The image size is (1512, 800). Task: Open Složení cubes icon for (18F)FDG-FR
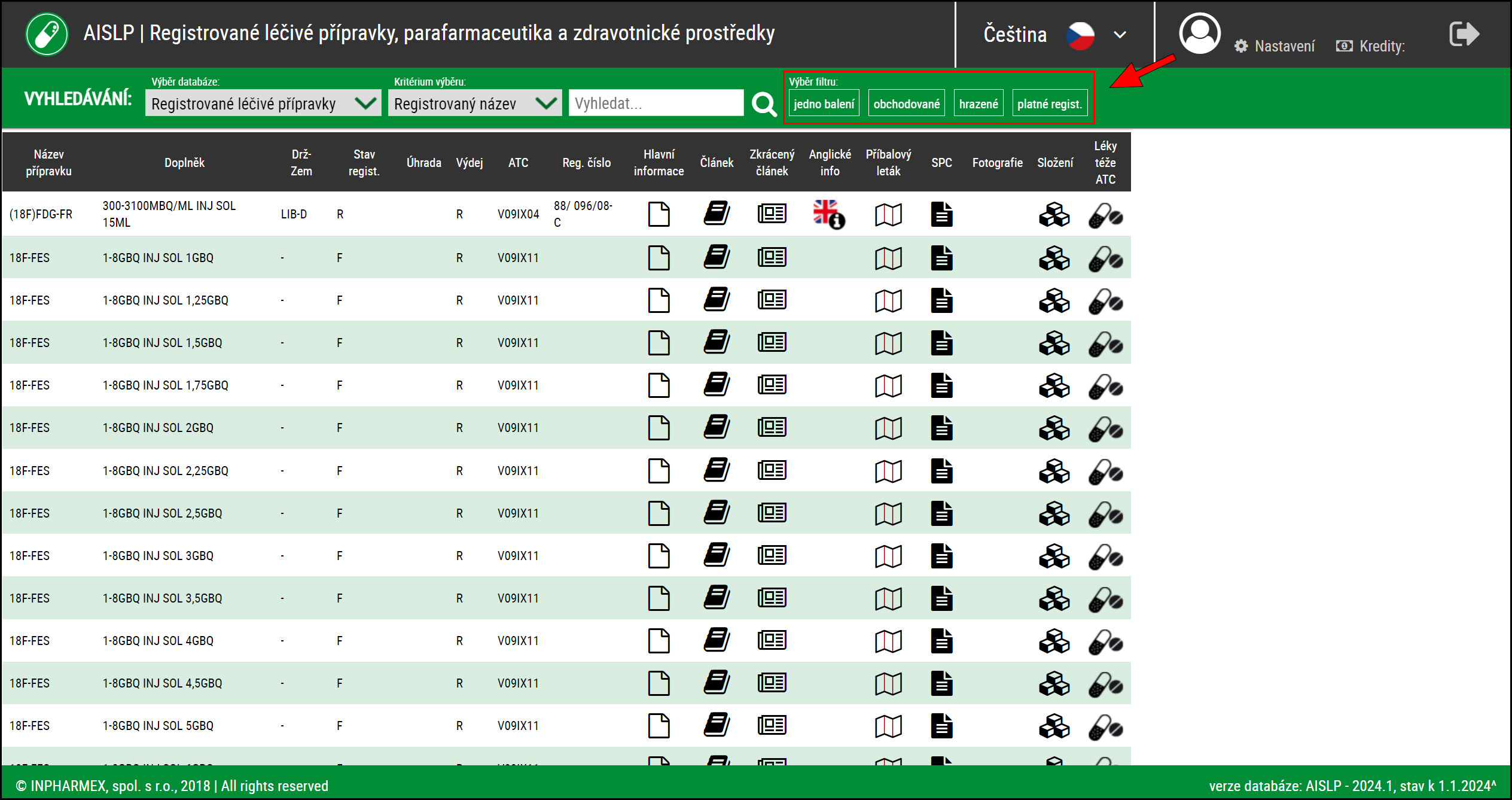tap(1054, 214)
